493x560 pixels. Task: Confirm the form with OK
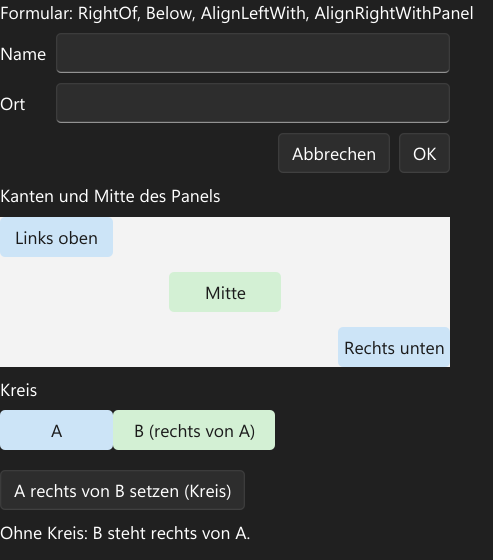(x=424, y=153)
